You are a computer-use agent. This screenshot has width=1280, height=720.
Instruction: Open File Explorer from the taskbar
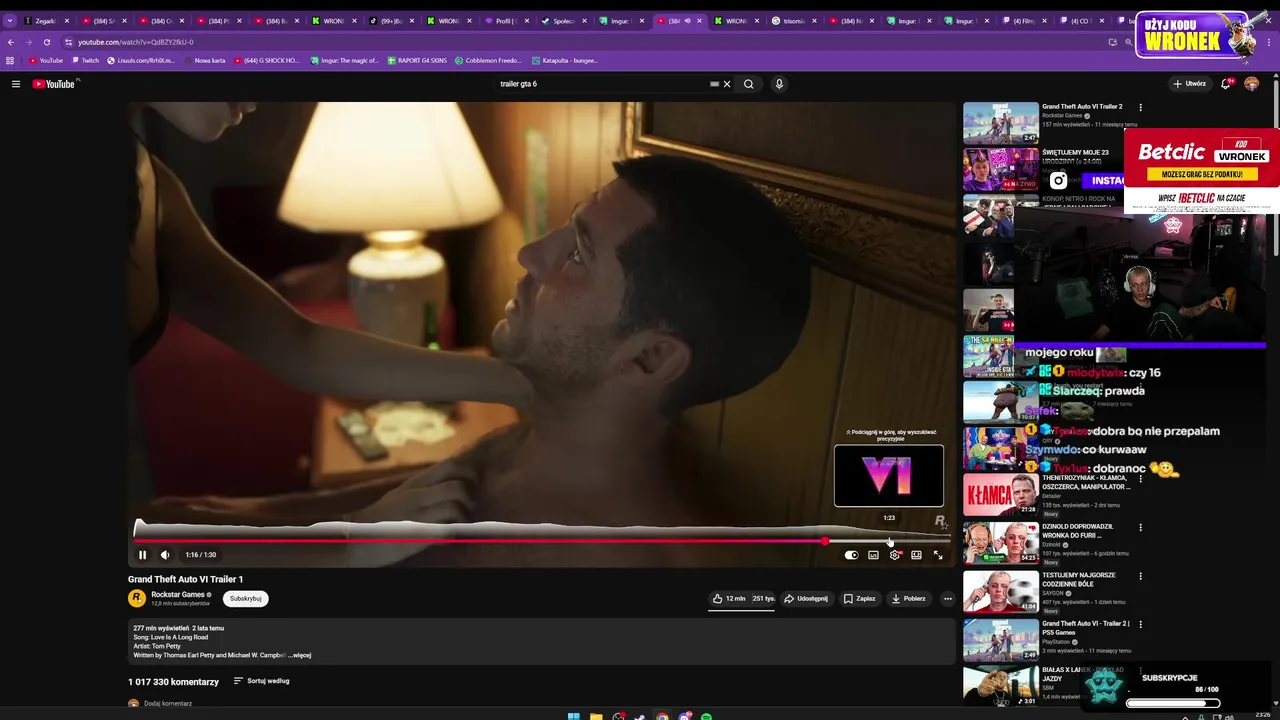pos(596,717)
